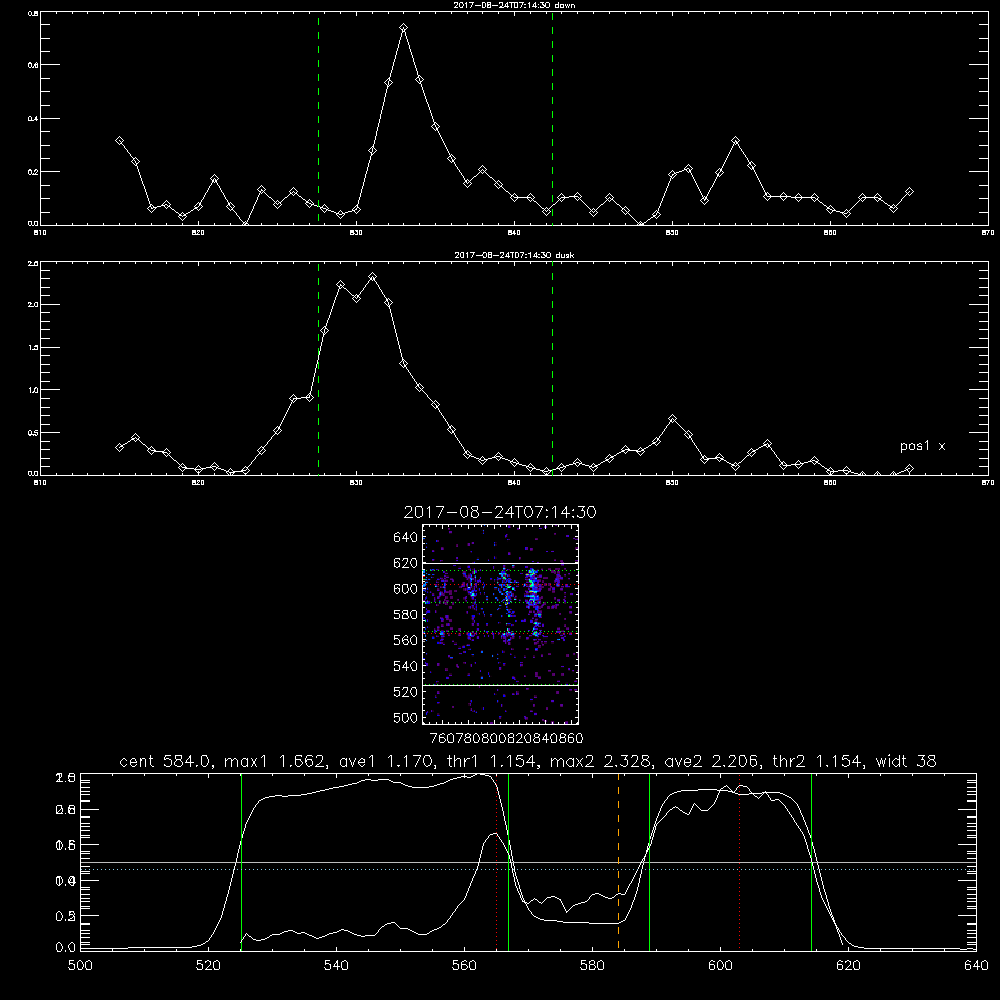Click the bottom plot x-axis label 520

pyautogui.click(x=208, y=966)
